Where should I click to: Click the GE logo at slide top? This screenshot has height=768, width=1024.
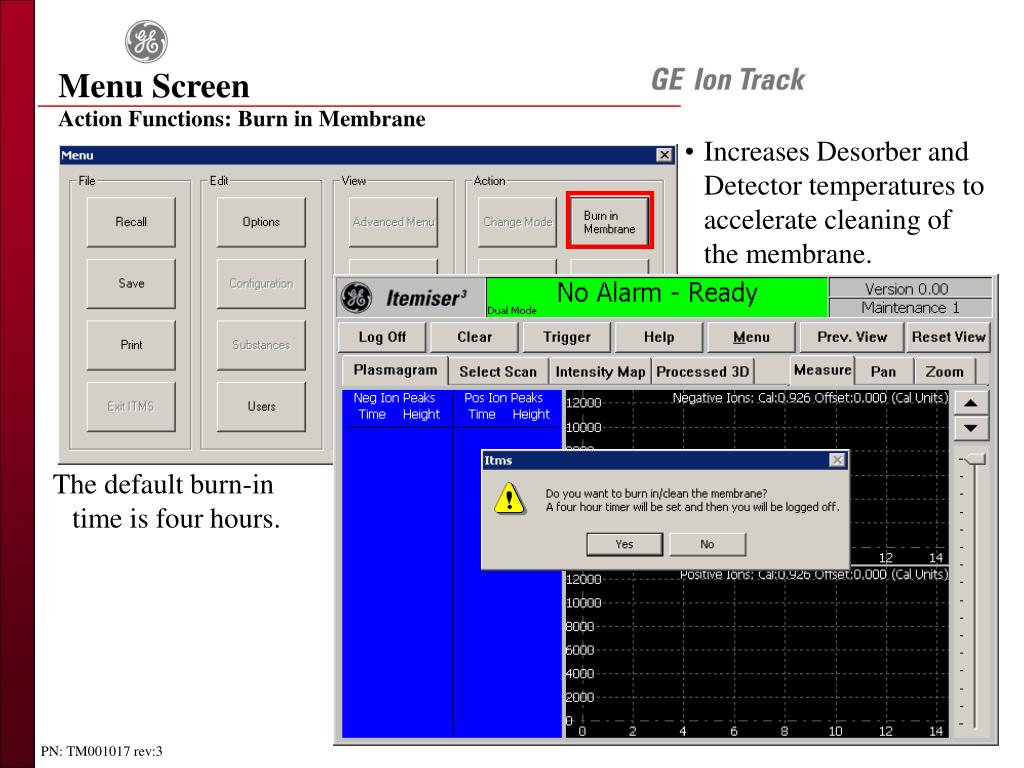(x=146, y=41)
